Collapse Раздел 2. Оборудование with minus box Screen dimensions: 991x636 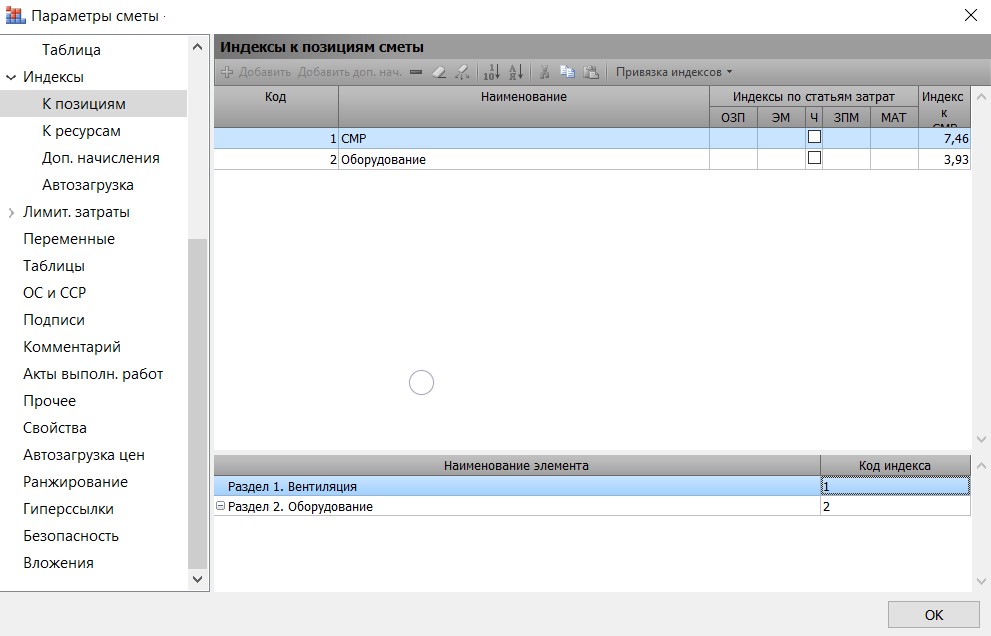221,506
